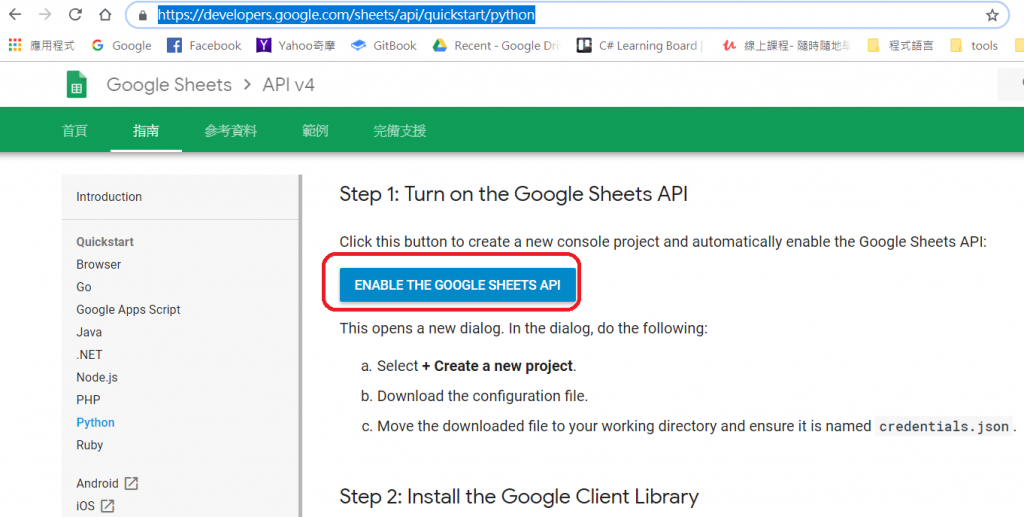Click 'Download the configuration file' step

[x=482, y=396]
